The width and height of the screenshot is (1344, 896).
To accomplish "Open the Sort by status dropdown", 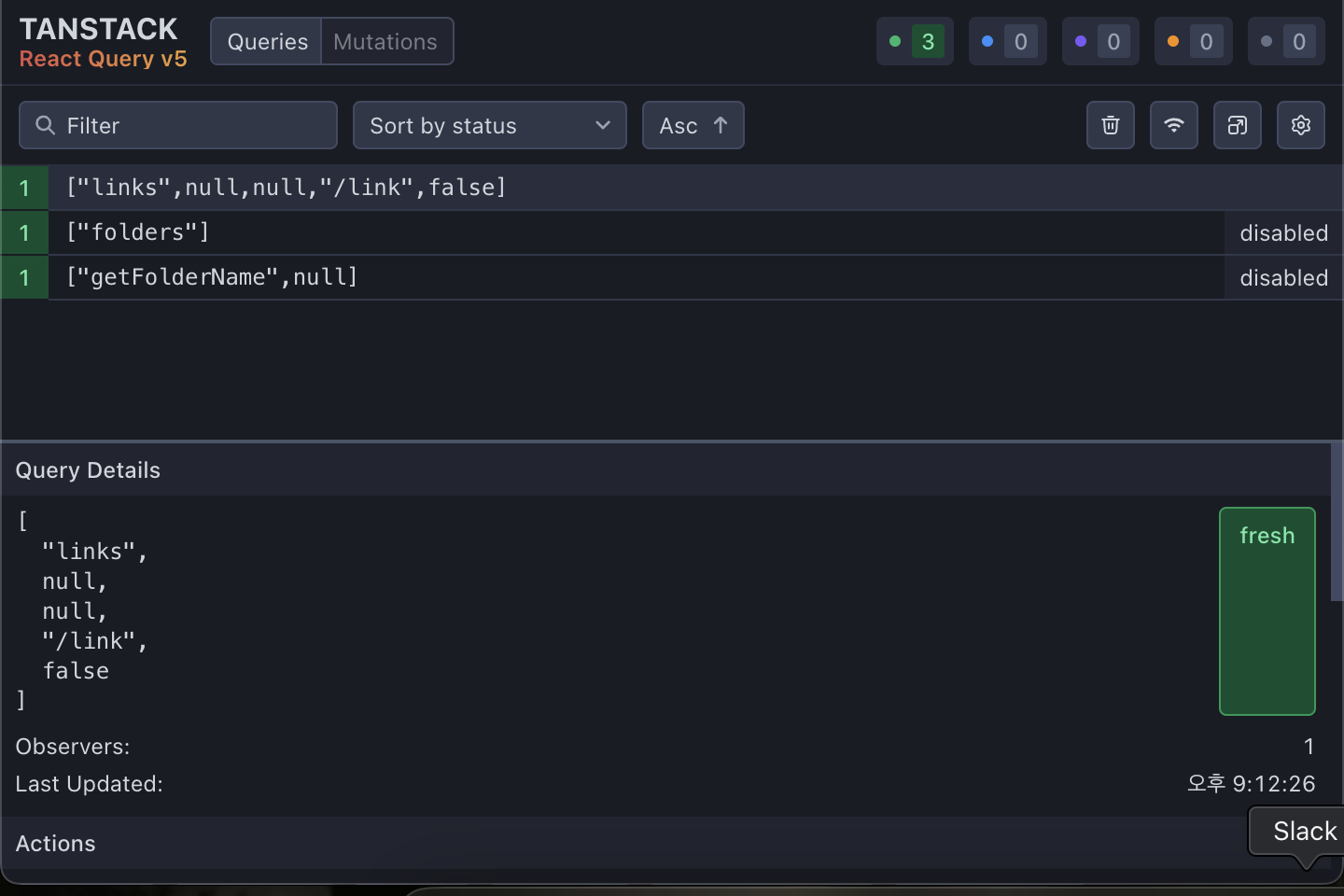I will click(490, 125).
